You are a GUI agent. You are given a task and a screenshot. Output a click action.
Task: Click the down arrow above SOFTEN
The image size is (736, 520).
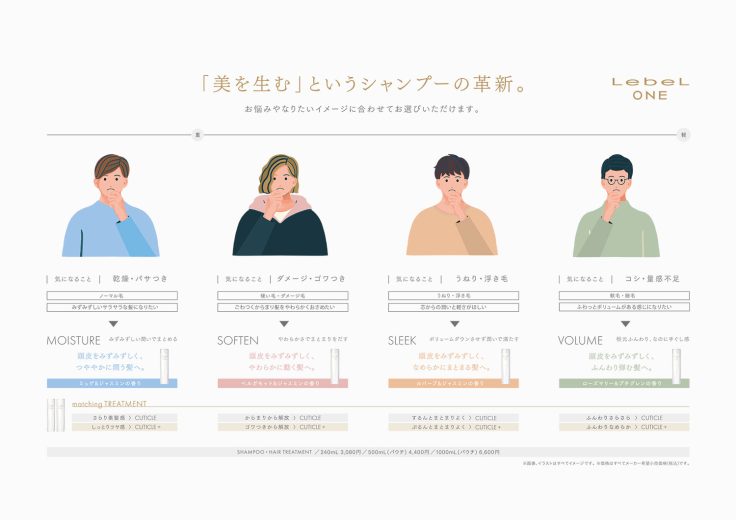pos(284,324)
